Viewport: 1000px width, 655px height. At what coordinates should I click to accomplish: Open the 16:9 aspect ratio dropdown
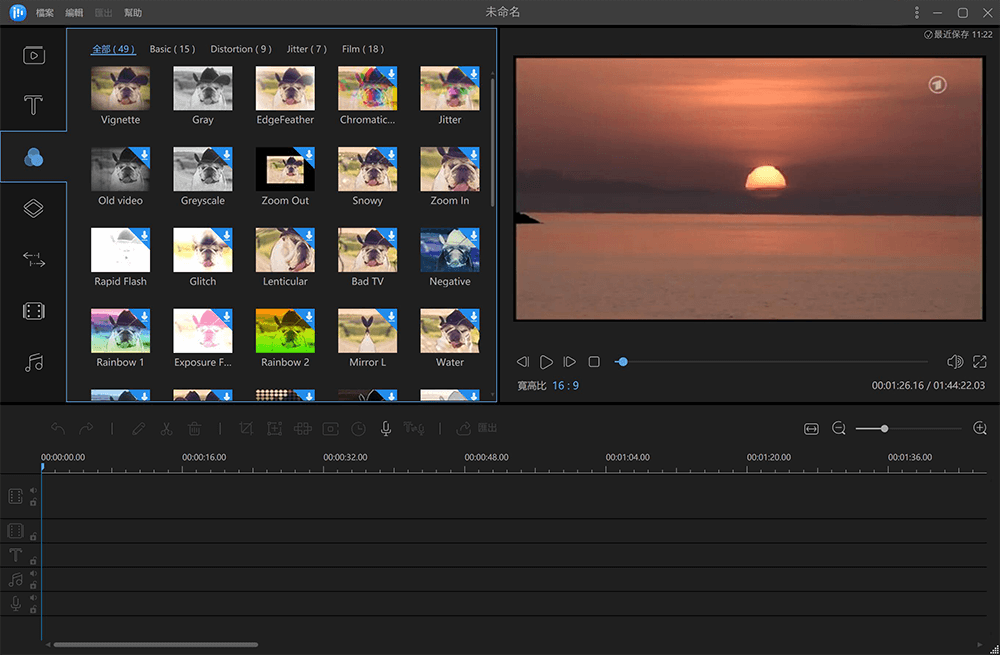pos(566,384)
